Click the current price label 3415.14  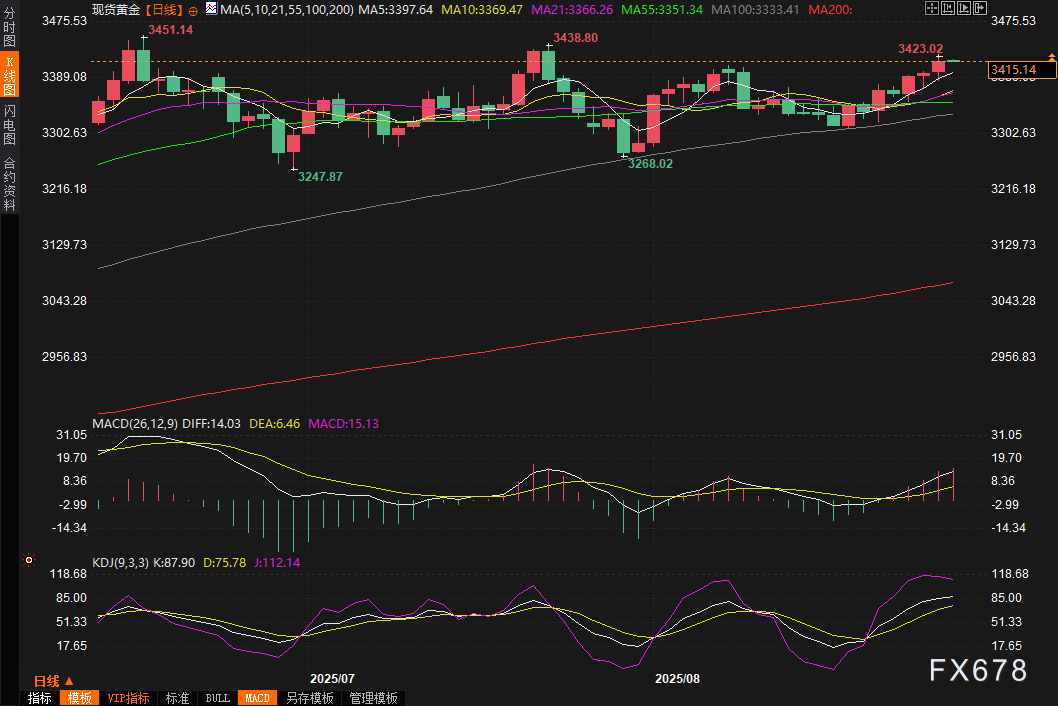point(1020,69)
